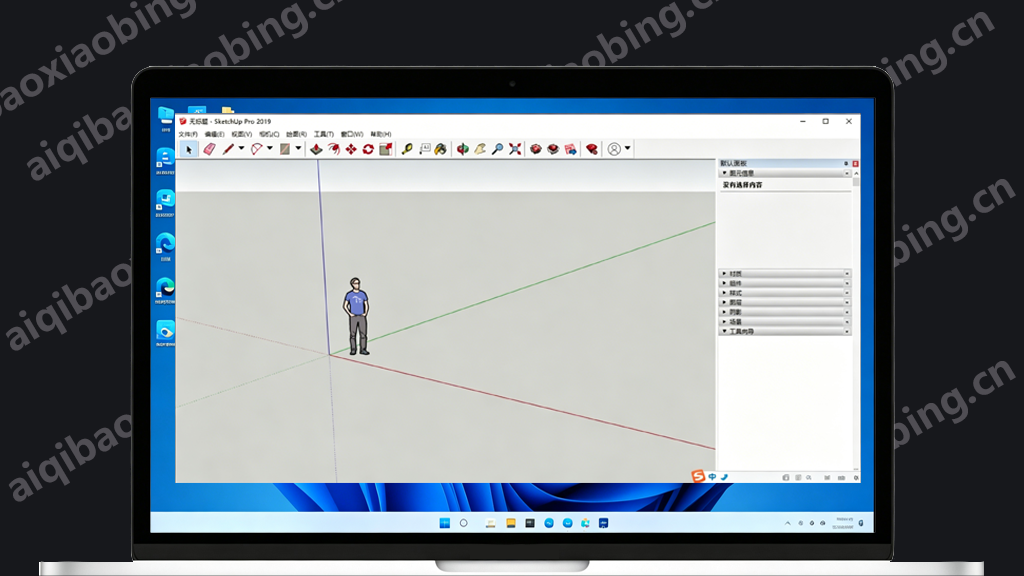Open File Explorer from the taskbar
This screenshot has width=1024, height=576.
click(511, 523)
